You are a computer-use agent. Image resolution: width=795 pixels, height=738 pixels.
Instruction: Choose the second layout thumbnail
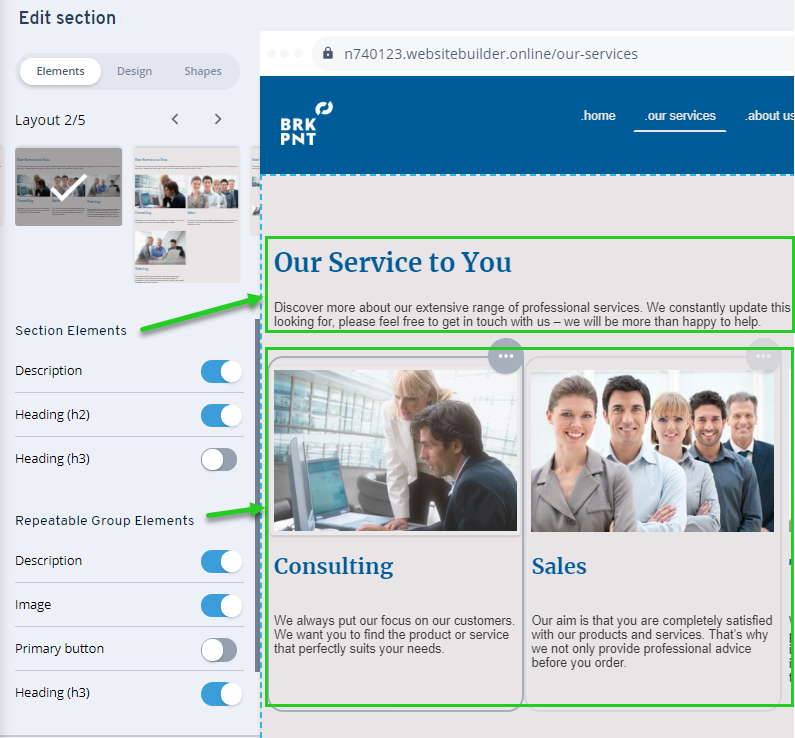(186, 214)
